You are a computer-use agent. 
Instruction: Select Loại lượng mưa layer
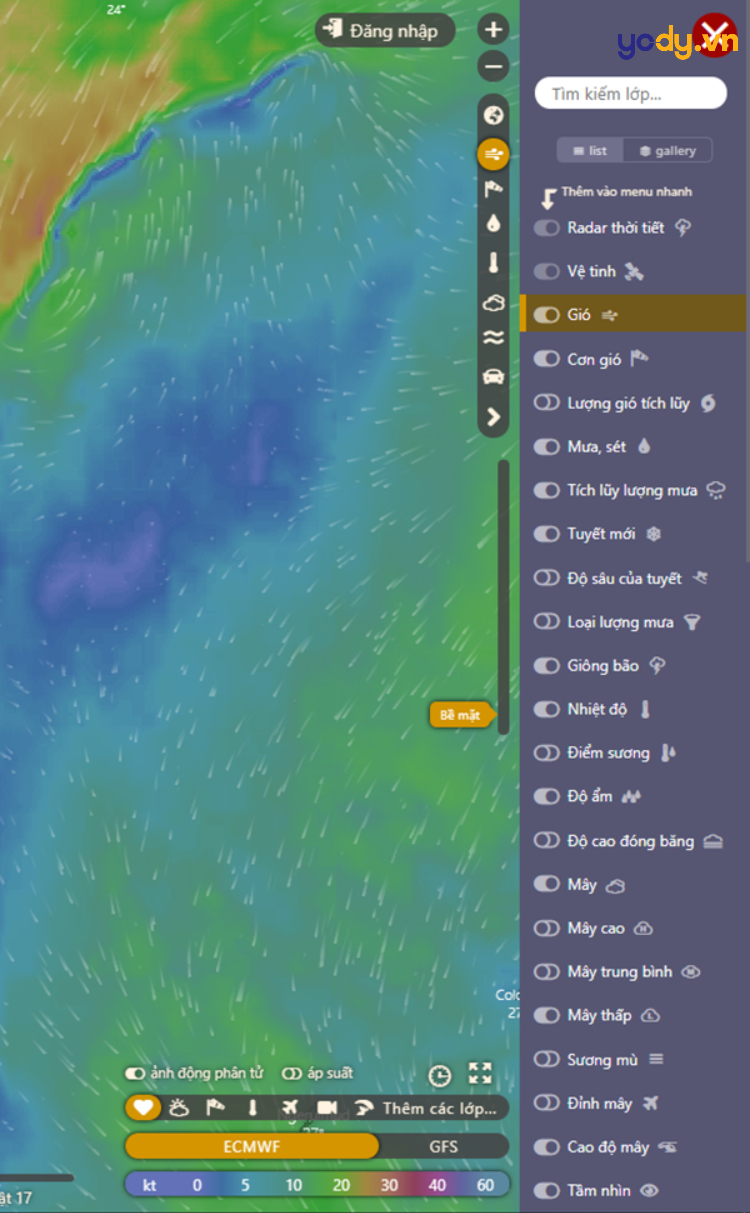(x=632, y=622)
